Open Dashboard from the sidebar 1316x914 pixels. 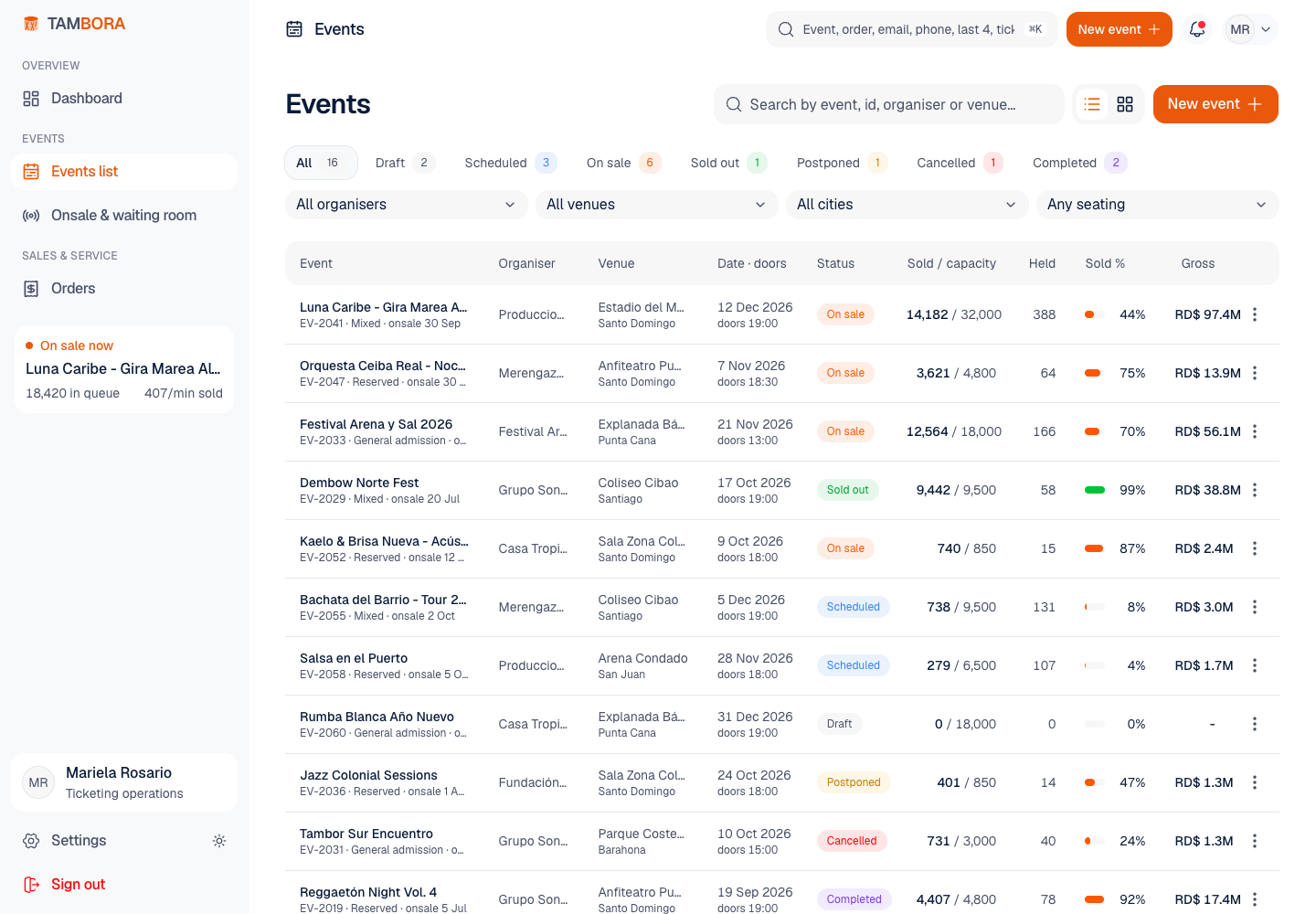124,99
